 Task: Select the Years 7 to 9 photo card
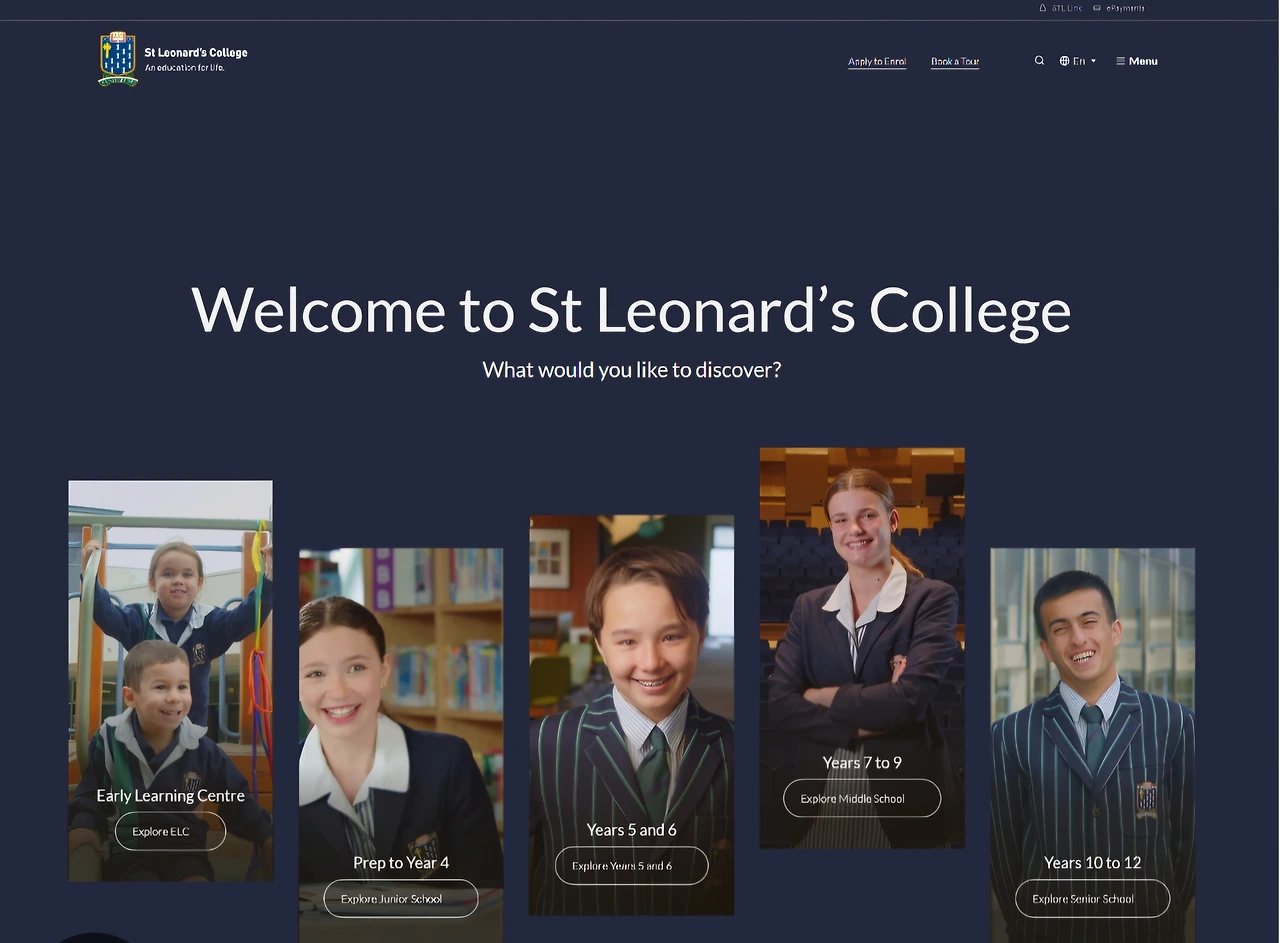(862, 647)
